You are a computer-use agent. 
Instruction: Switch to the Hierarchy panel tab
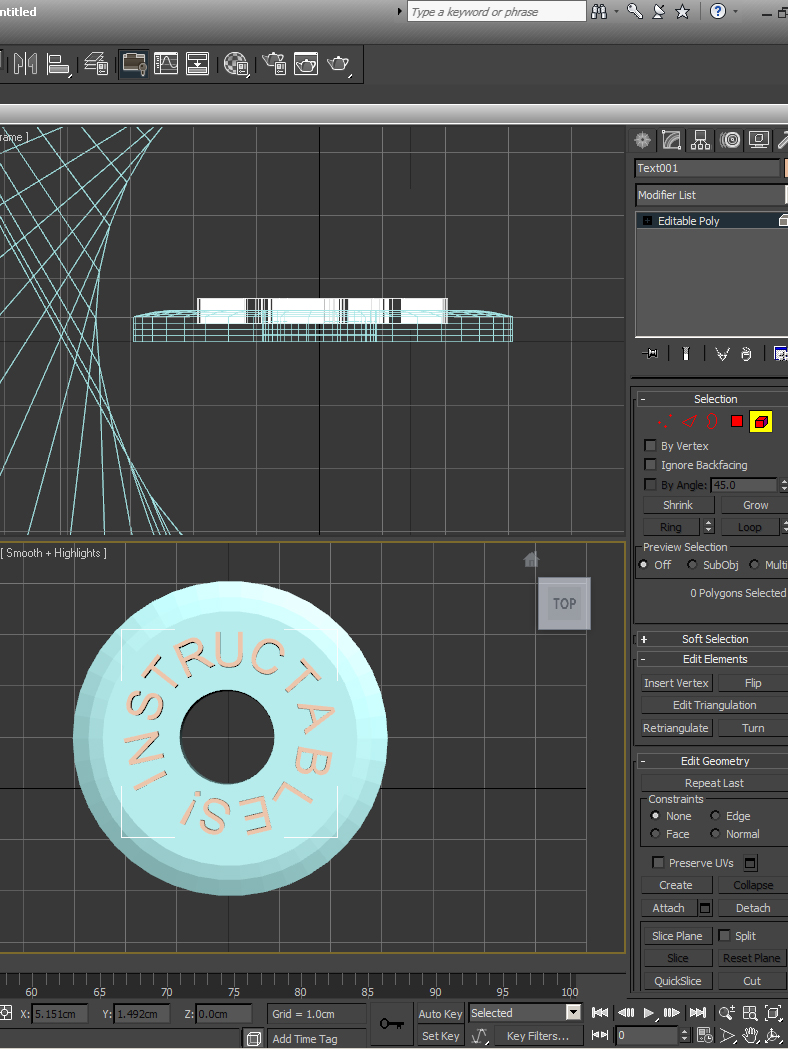700,140
